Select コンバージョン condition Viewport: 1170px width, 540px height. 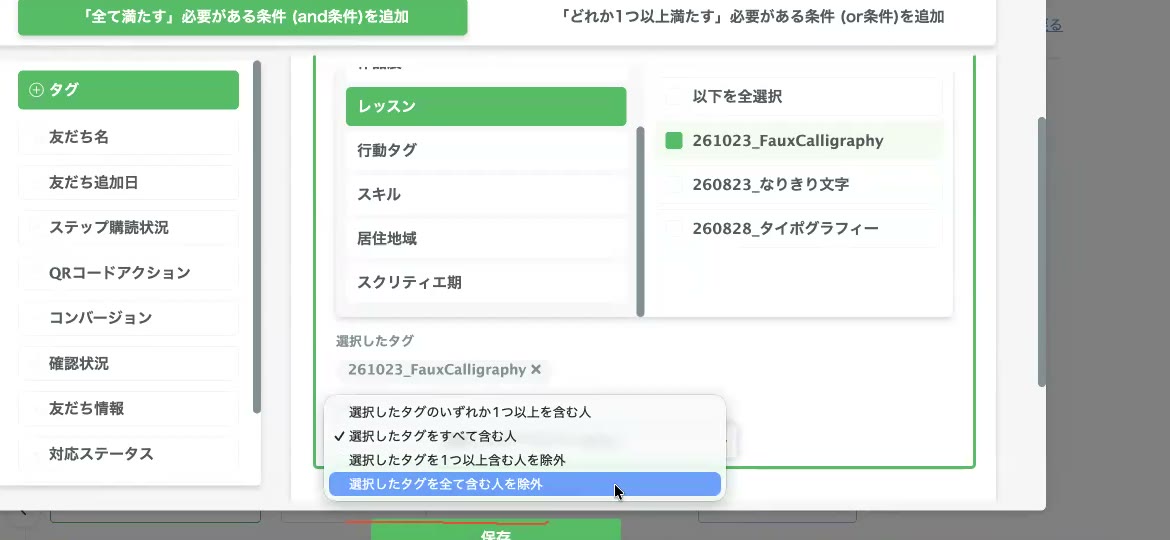click(128, 318)
